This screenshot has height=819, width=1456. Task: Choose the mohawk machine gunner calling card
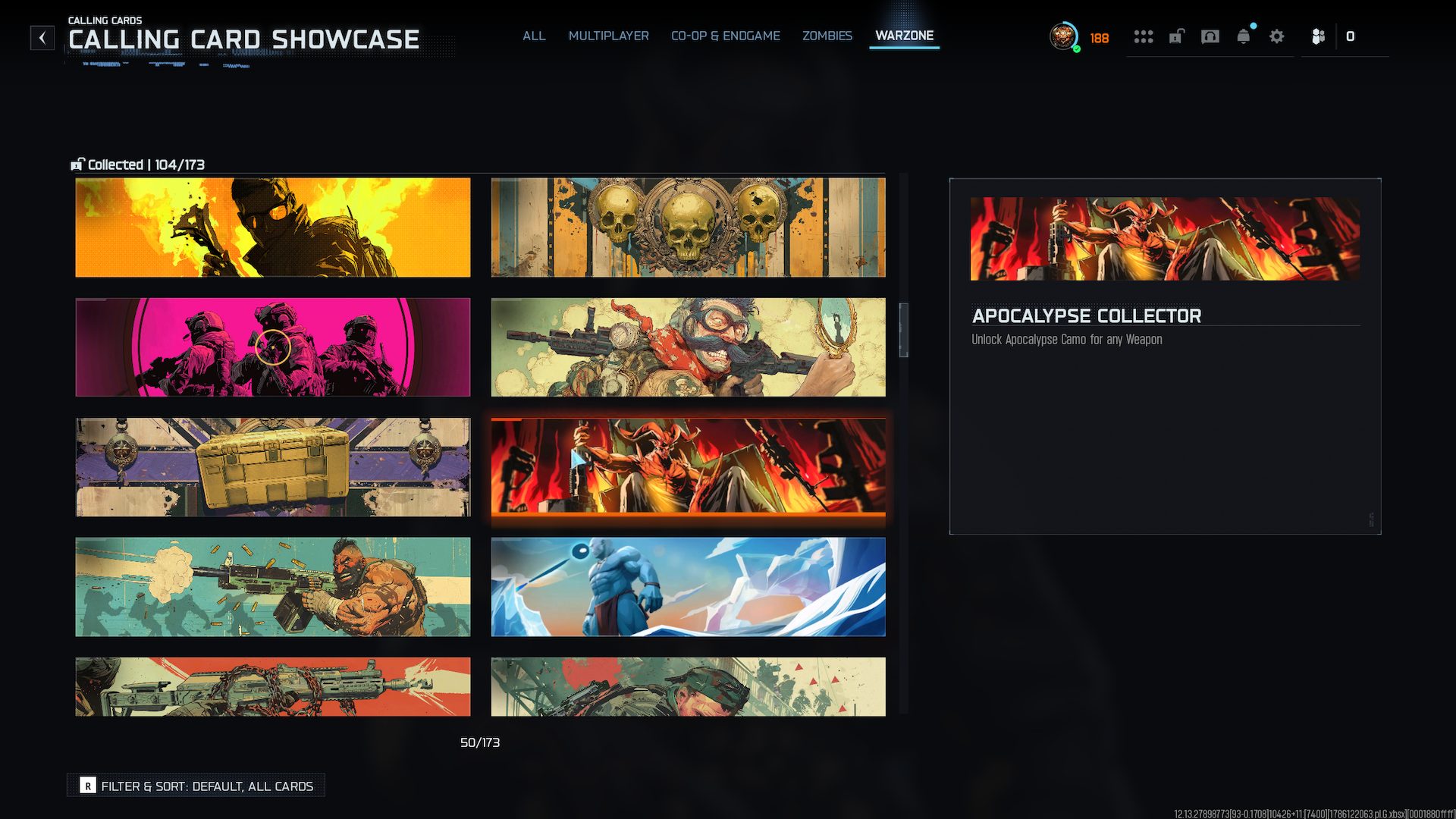273,587
